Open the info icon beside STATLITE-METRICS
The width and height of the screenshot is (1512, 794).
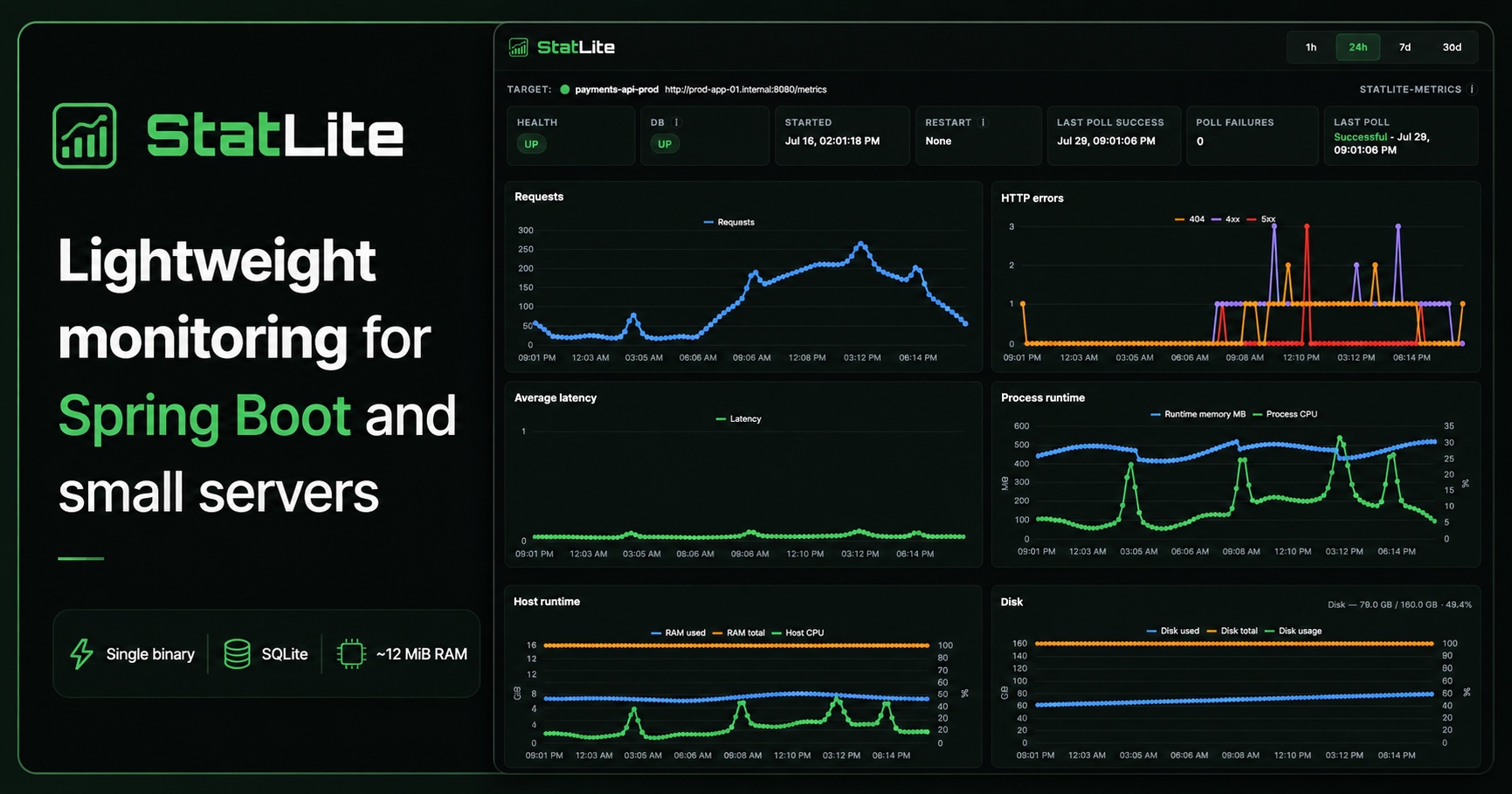pyautogui.click(x=1472, y=89)
